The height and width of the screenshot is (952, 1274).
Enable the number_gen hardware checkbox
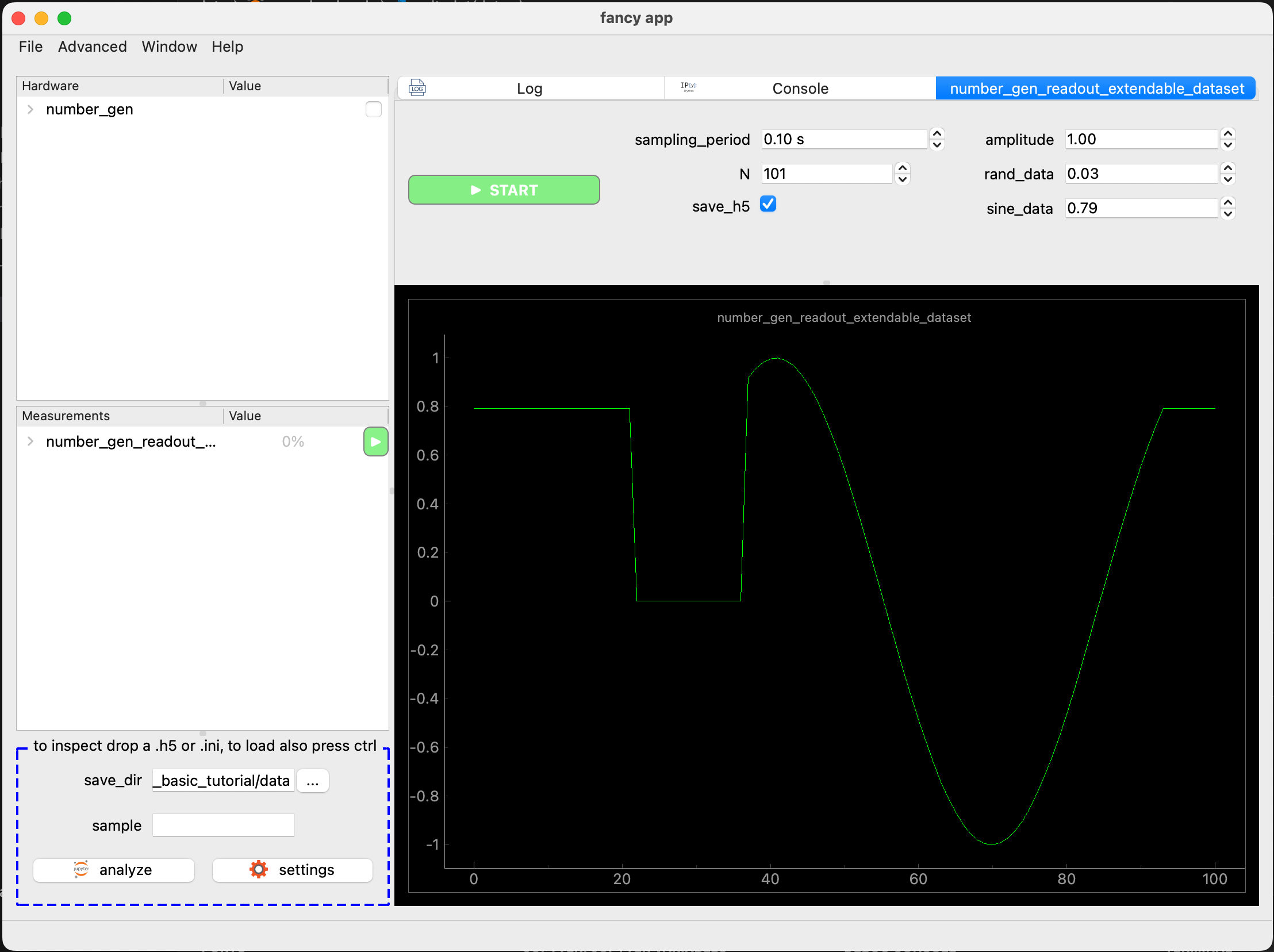373,109
